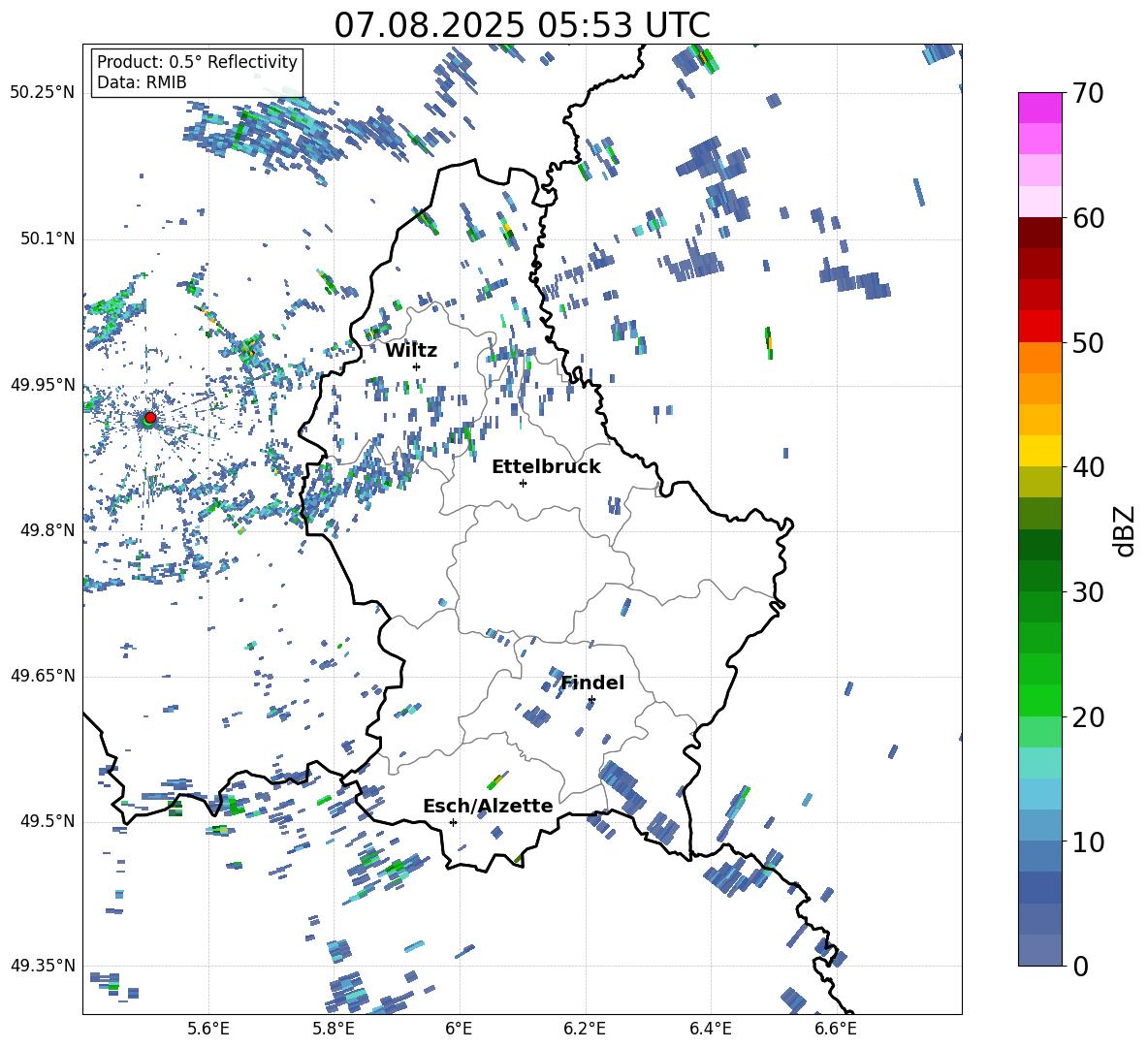Click the dBZ colorbar axis label
Image resolution: width=1148 pixels, height=1048 pixels.
(x=1126, y=530)
